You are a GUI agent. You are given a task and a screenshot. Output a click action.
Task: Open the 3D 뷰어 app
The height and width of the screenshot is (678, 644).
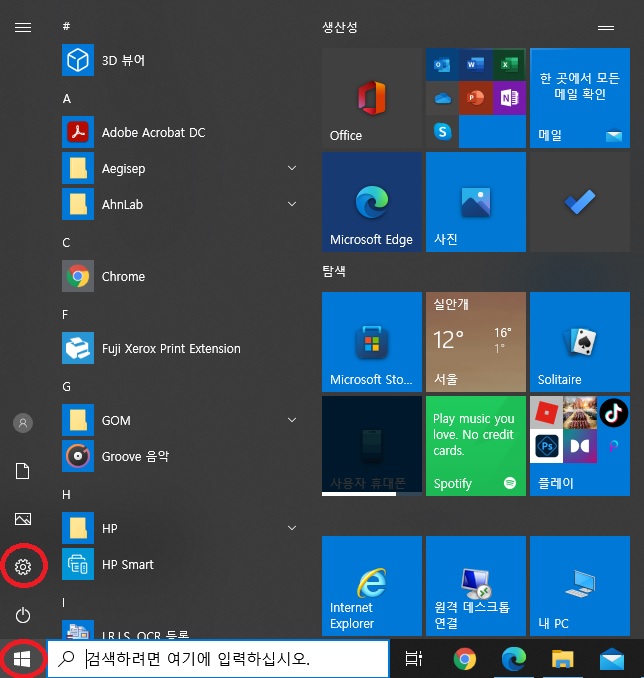179,60
